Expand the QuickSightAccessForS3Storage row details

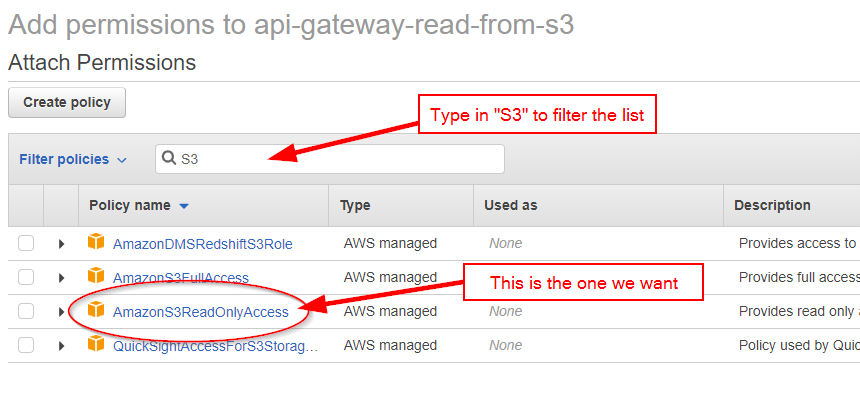(x=61, y=346)
